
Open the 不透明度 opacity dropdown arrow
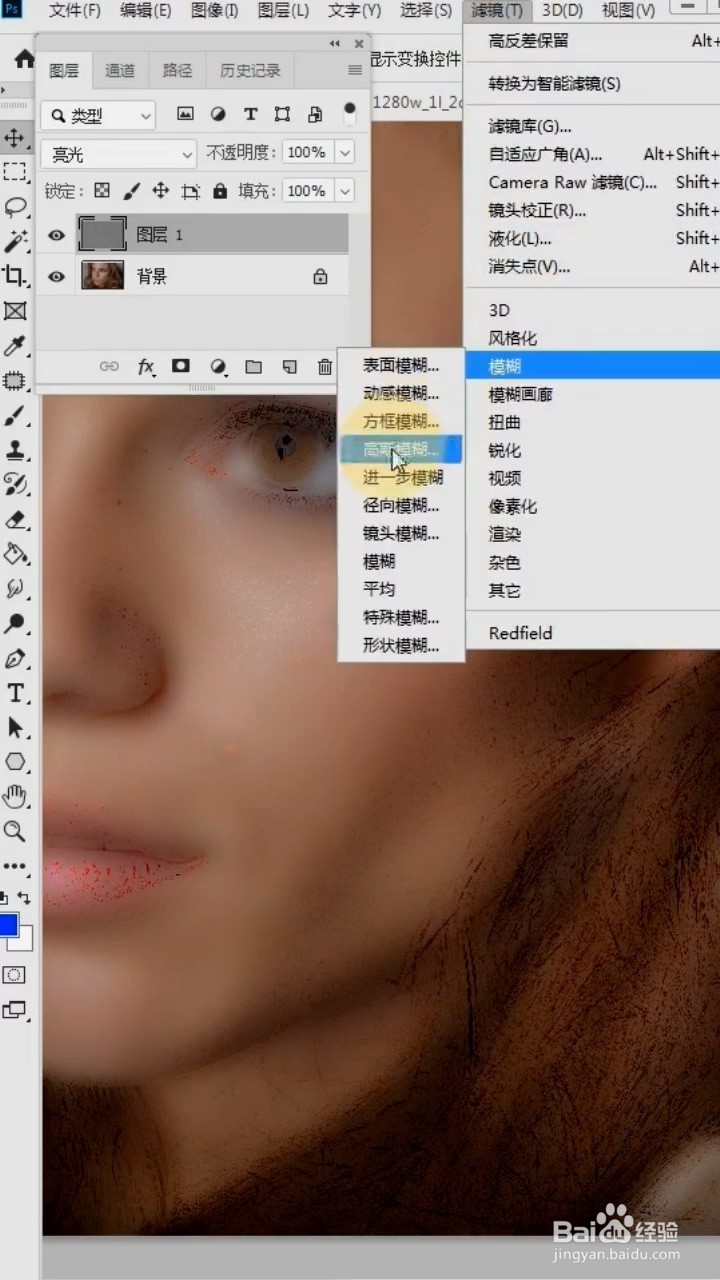click(345, 153)
